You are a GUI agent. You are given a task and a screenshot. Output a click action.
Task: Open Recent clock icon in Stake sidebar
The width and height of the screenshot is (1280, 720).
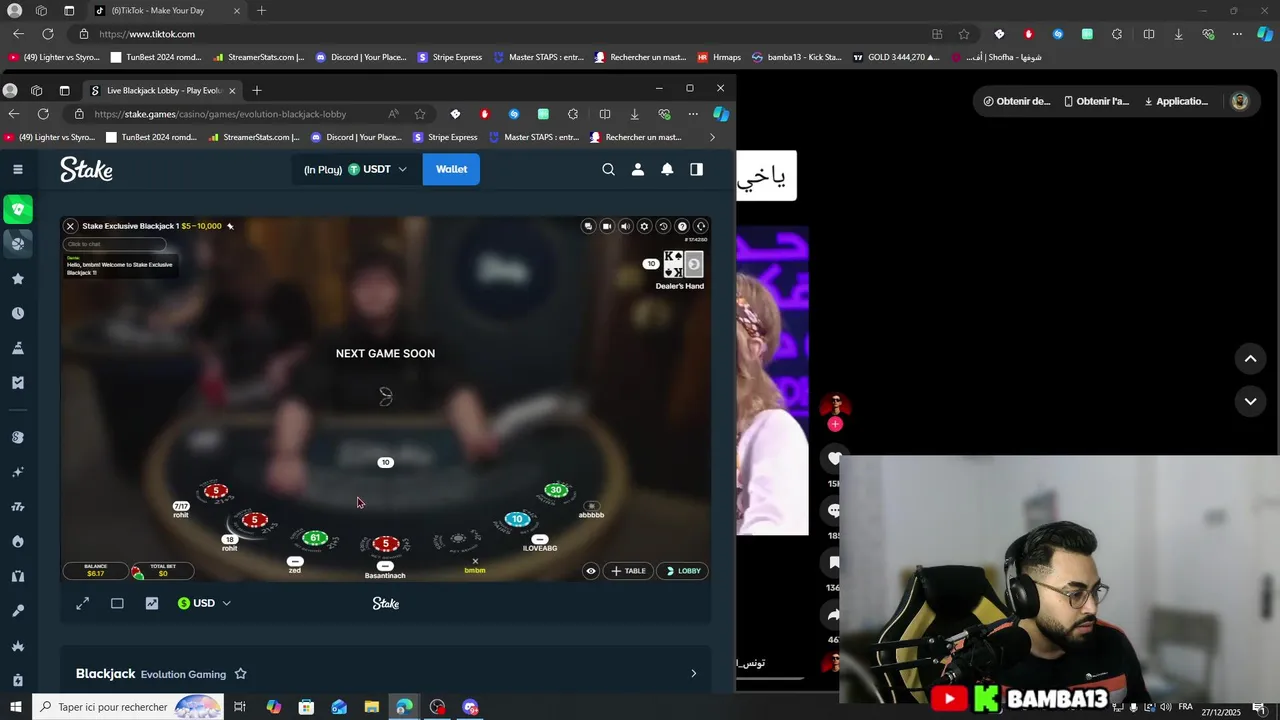tap(18, 313)
